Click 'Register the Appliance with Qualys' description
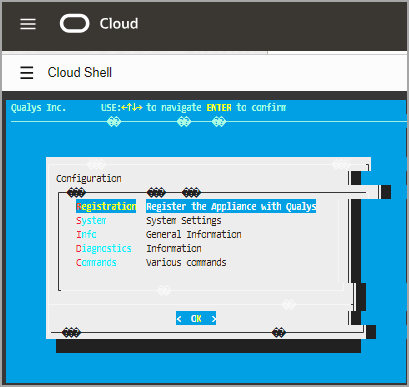 (x=231, y=206)
